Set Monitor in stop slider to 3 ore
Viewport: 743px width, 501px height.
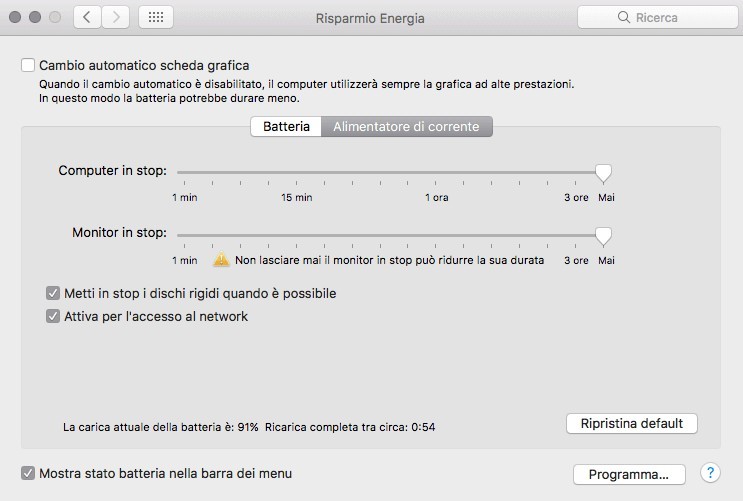pyautogui.click(x=576, y=236)
